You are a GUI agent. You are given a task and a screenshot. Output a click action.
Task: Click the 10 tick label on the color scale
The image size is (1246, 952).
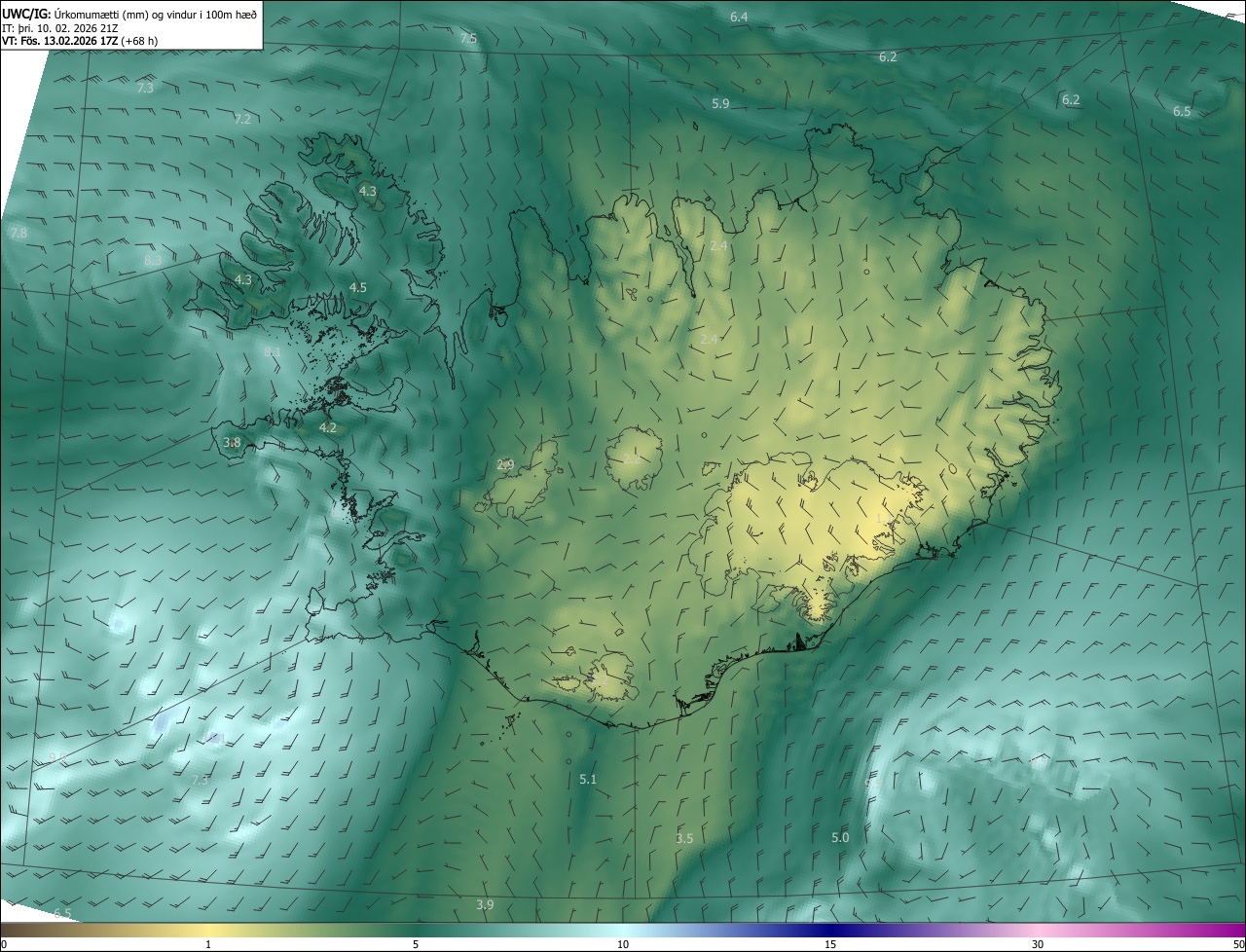point(623,945)
